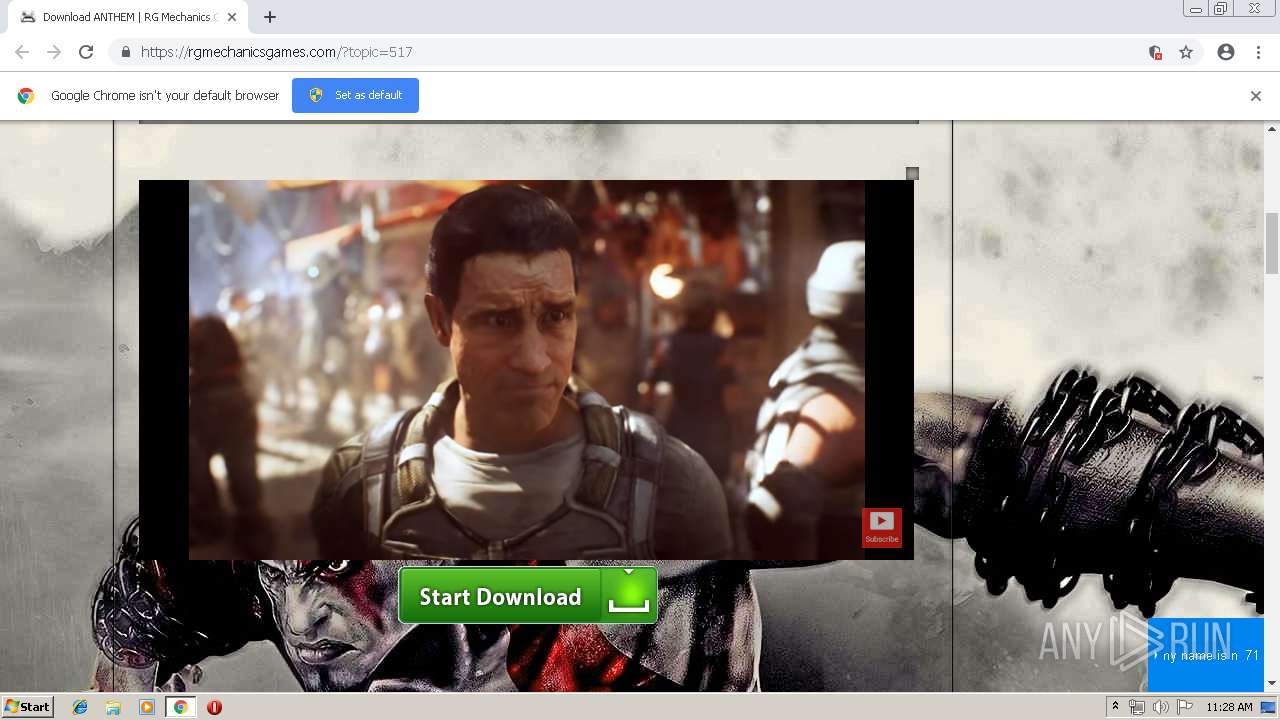Open Windows Start menu
Viewport: 1280px width, 720px height.
[x=28, y=707]
